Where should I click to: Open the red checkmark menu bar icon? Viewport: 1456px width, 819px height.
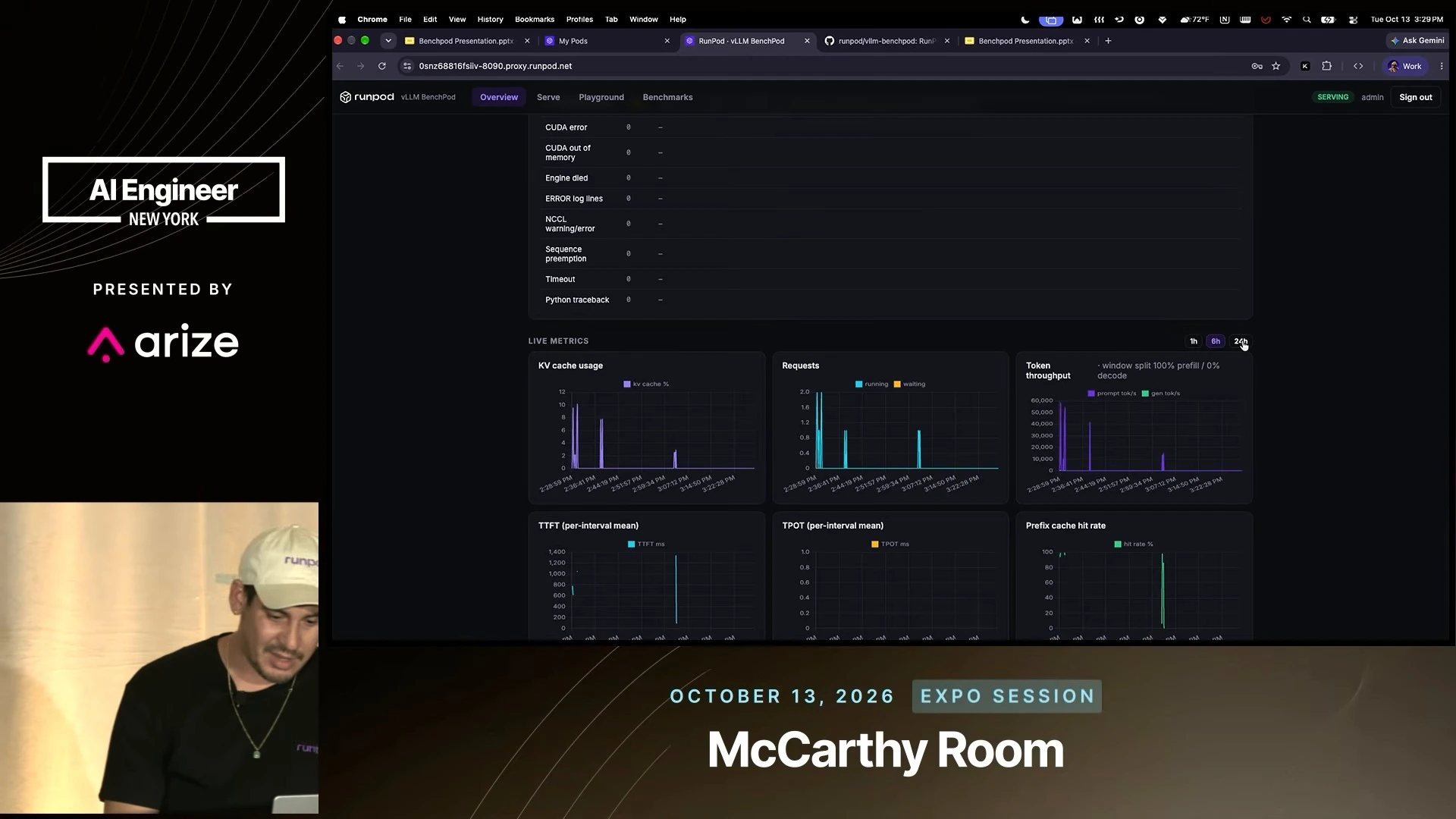(x=1266, y=20)
